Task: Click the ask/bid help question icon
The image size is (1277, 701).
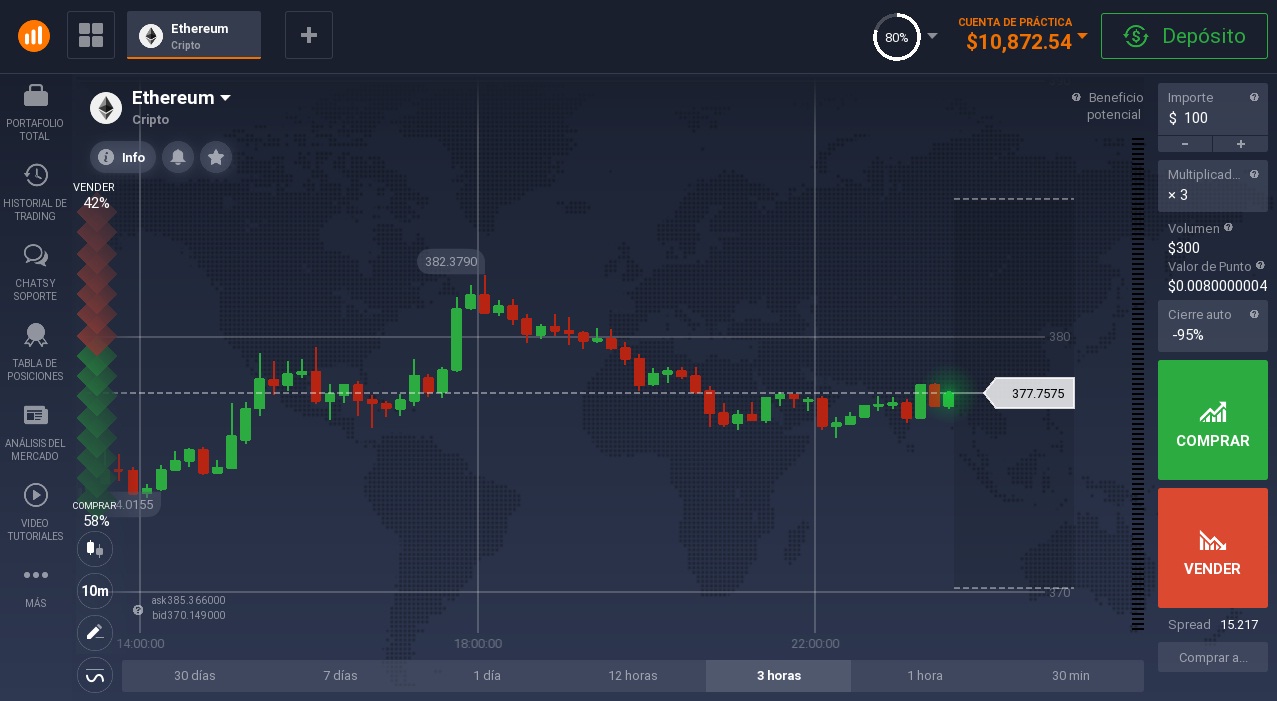Action: click(138, 609)
